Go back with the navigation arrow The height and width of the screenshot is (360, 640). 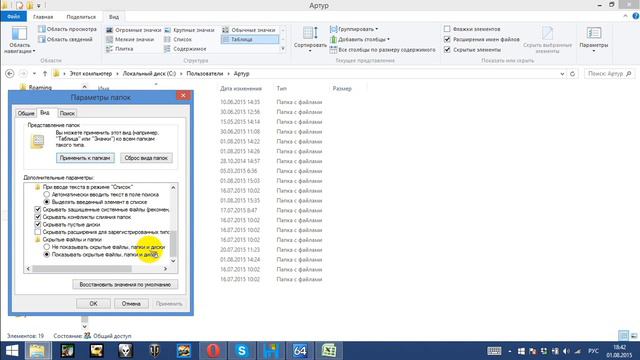[x=10, y=74]
